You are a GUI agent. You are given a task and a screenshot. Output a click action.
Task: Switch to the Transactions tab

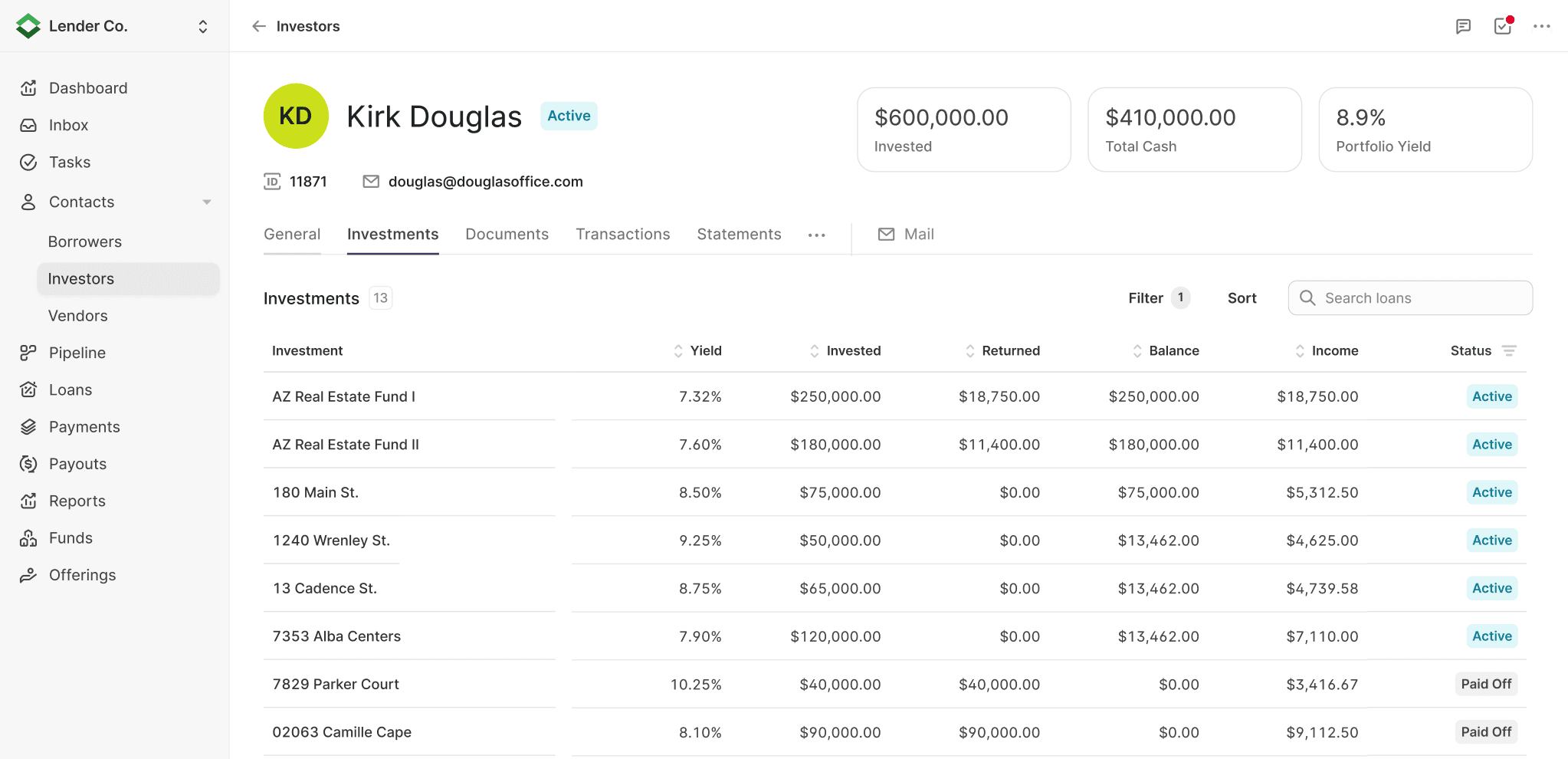click(x=622, y=234)
